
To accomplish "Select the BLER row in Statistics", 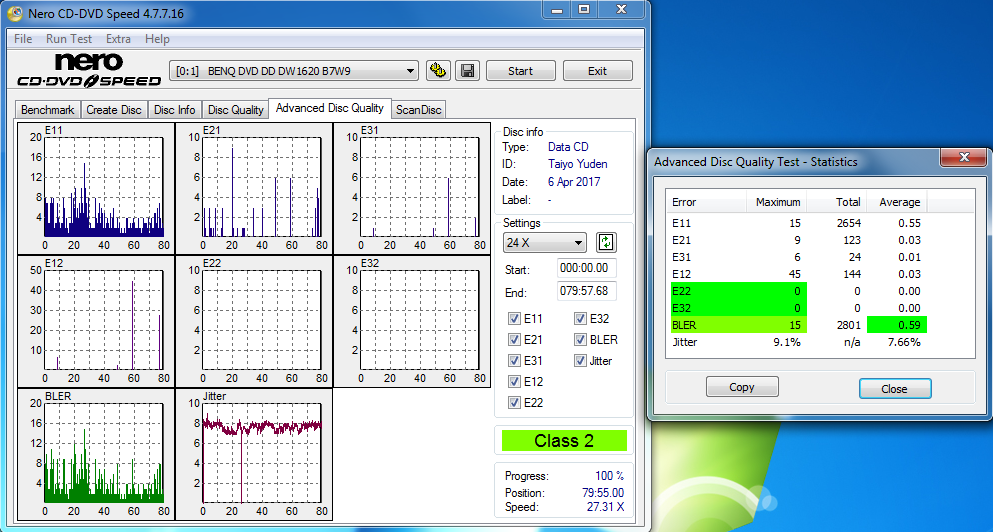I will click(x=797, y=326).
